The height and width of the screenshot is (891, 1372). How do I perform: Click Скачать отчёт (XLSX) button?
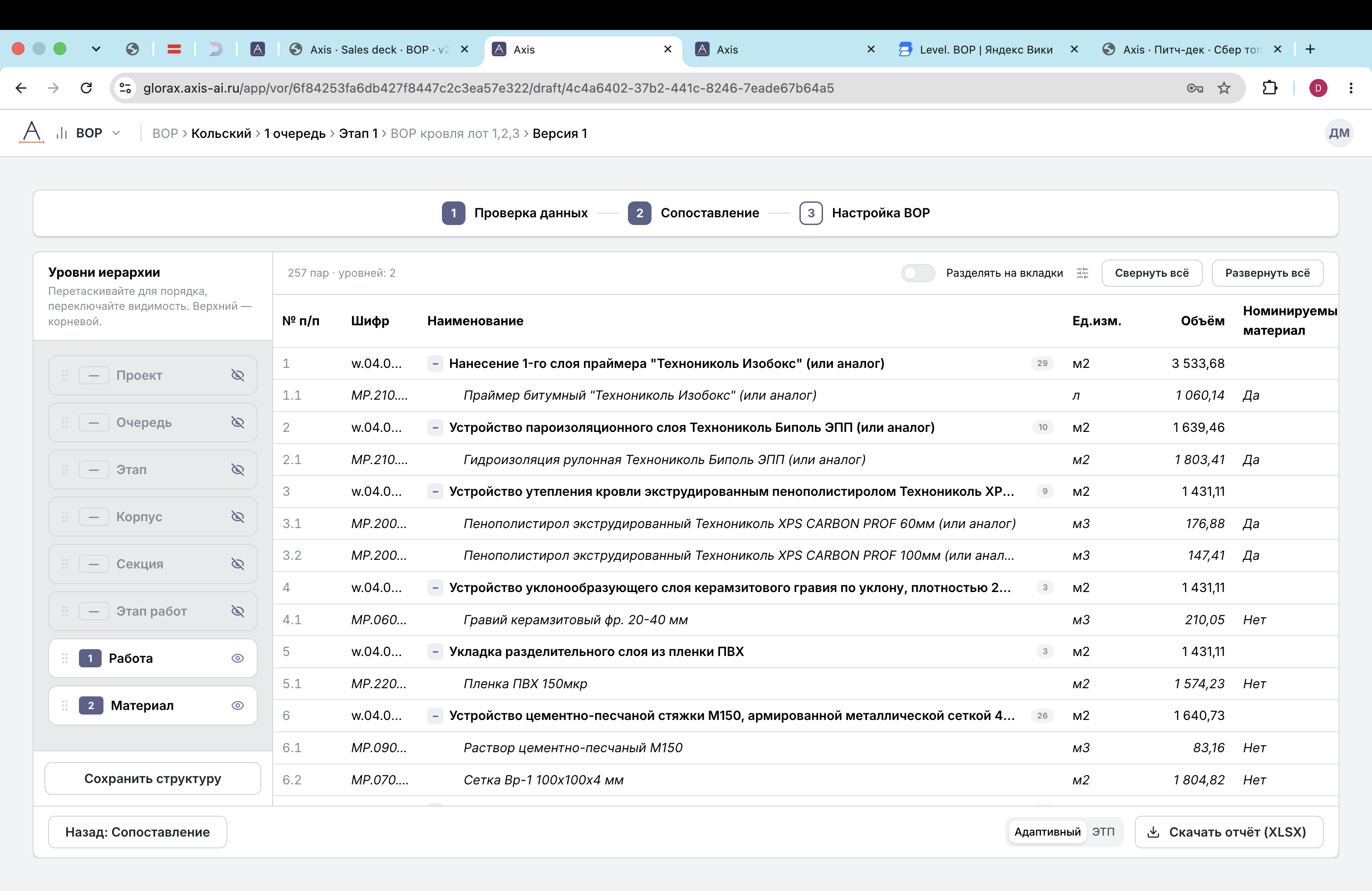point(1229,832)
